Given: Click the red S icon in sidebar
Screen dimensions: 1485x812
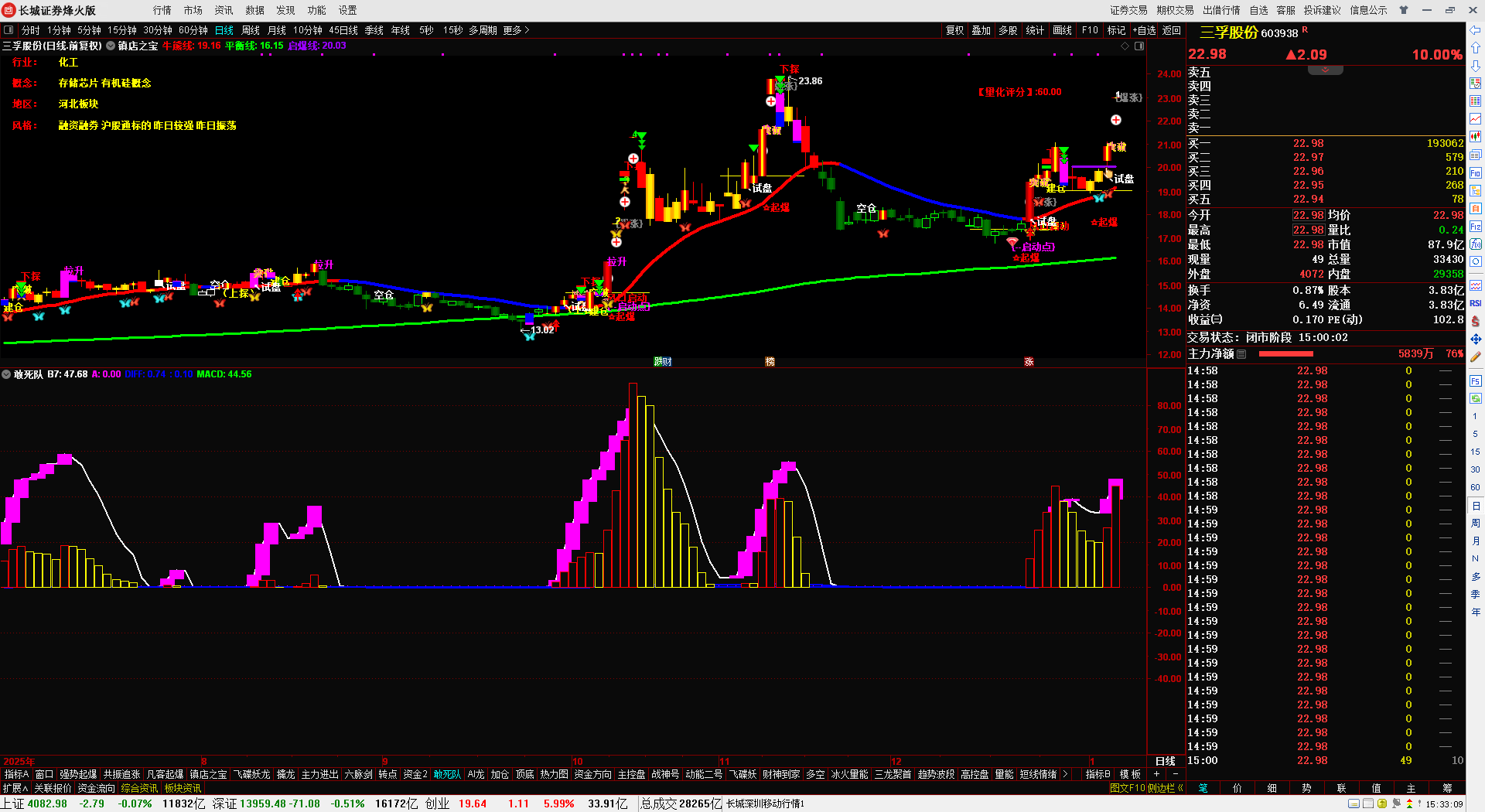Looking at the screenshot, I should click(1476, 321).
